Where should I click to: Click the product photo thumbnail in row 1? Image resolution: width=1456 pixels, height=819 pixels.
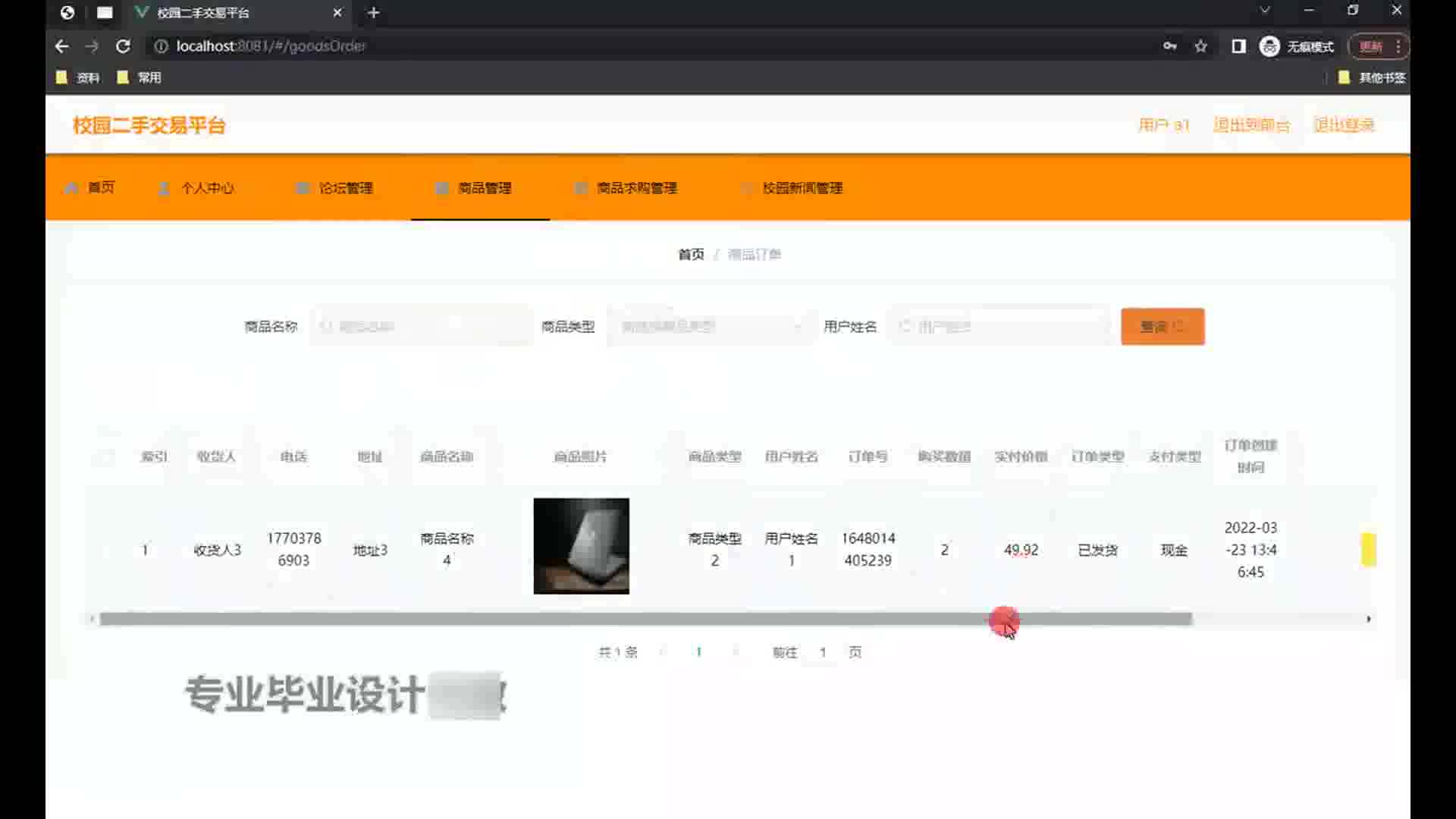[581, 546]
